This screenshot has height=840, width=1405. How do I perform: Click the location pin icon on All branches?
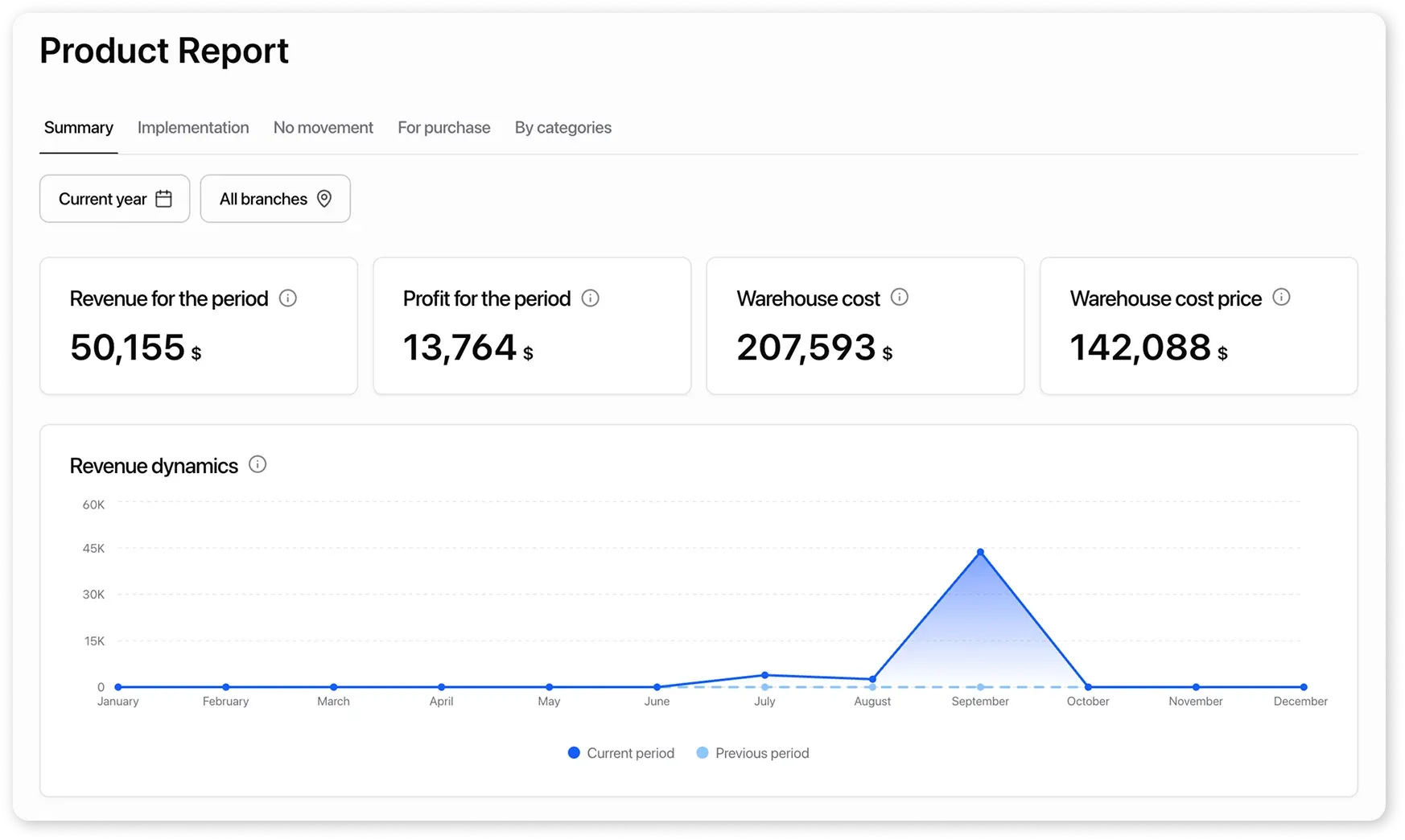(325, 198)
